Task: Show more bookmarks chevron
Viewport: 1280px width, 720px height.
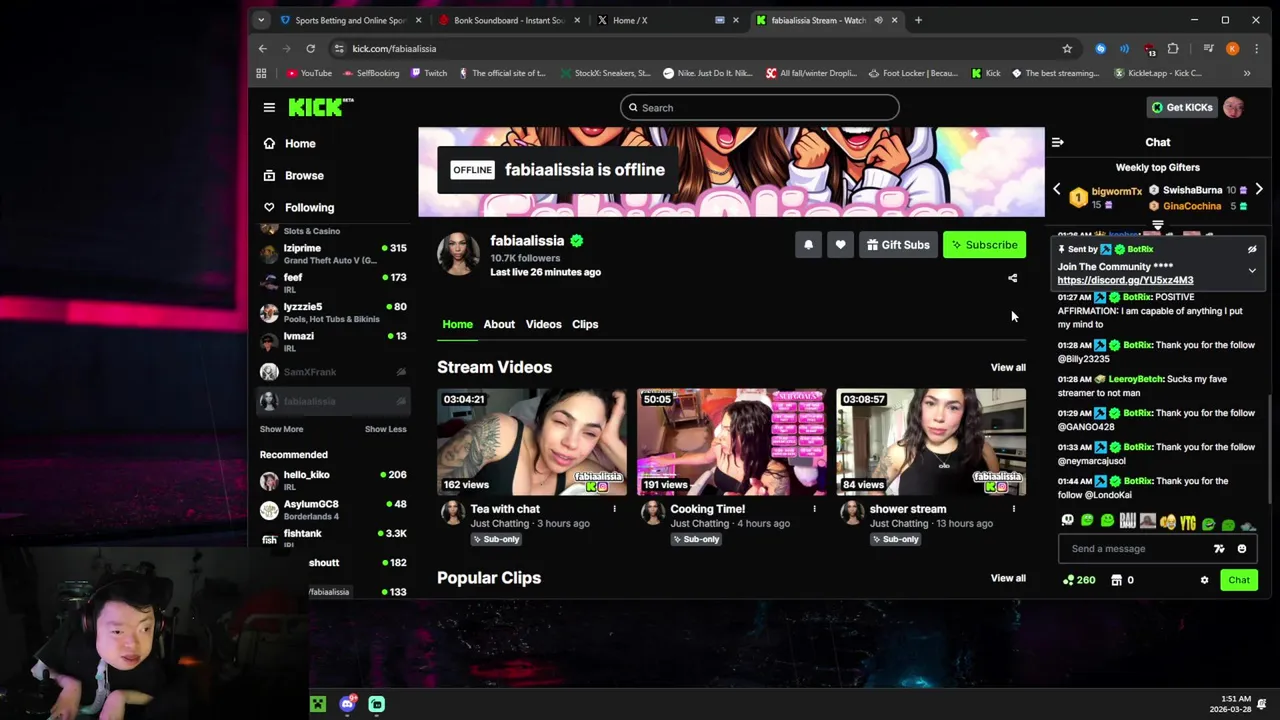Action: tap(1247, 73)
